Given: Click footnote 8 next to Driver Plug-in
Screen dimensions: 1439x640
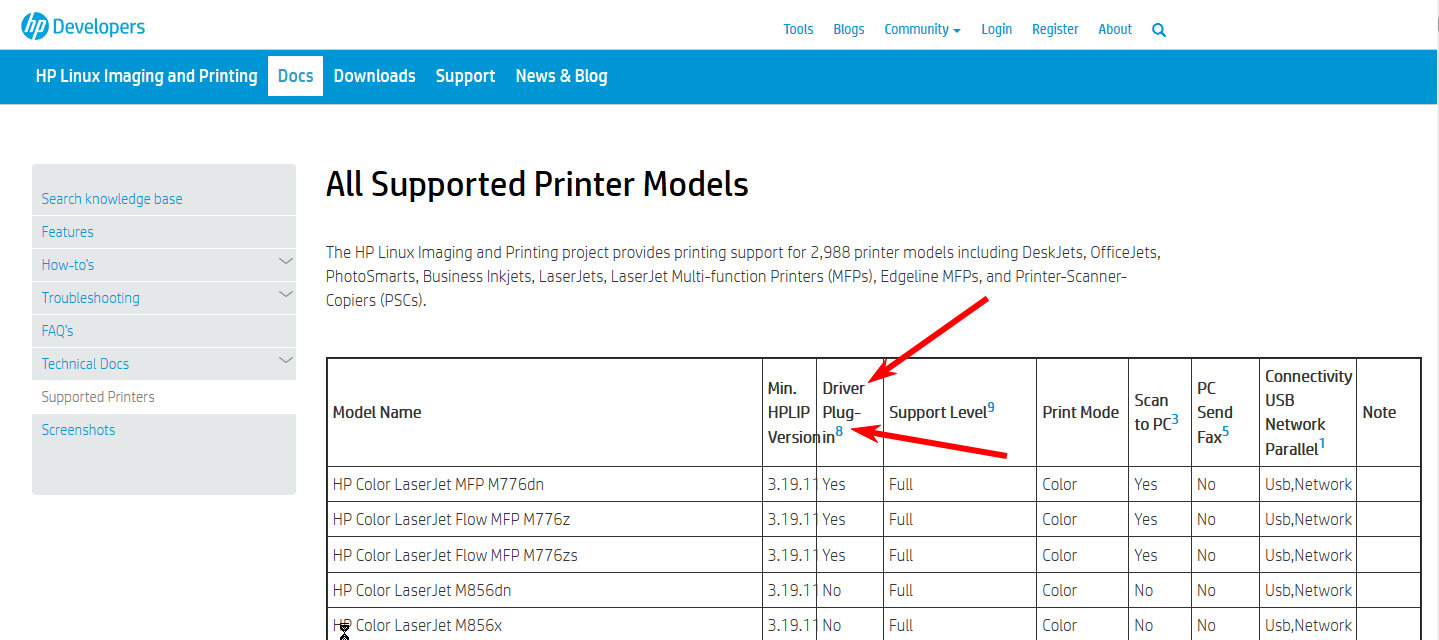Looking at the screenshot, I should click(x=840, y=431).
